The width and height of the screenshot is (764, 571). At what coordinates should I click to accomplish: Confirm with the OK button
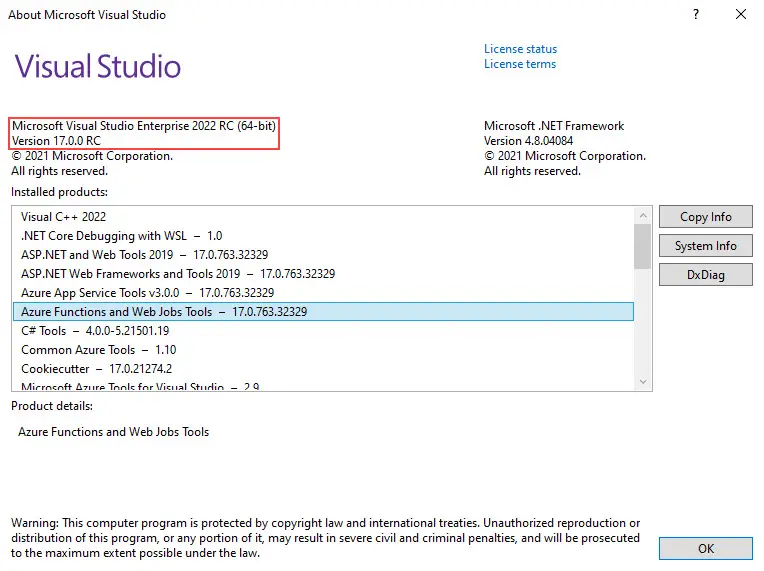coord(706,549)
